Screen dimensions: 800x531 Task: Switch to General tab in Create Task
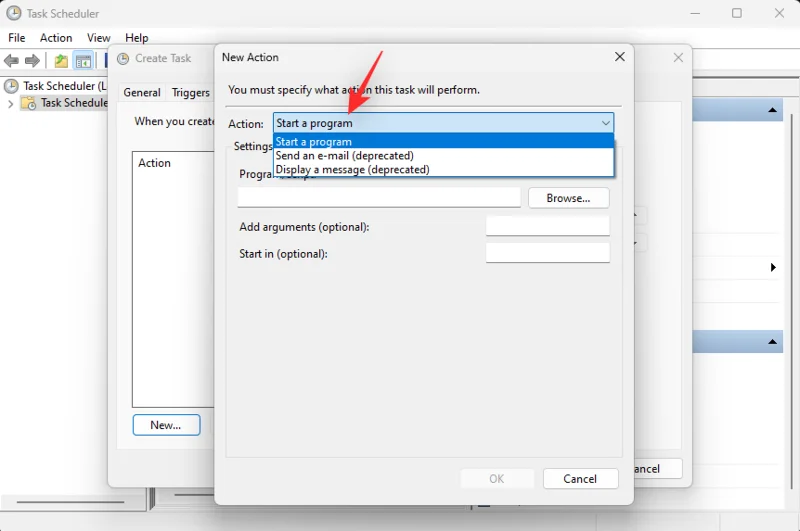click(x=142, y=92)
